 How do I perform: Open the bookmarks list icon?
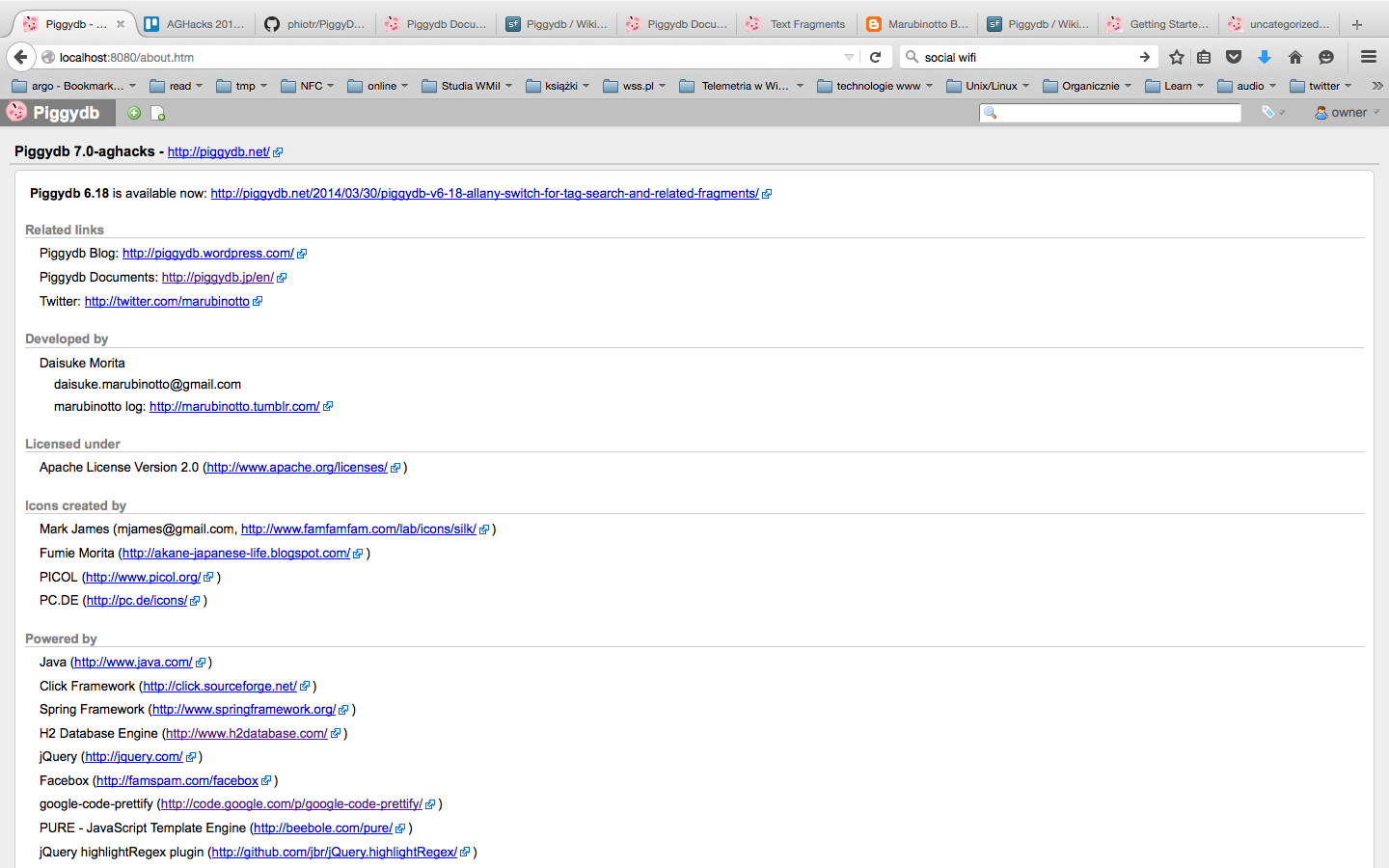click(x=1204, y=57)
